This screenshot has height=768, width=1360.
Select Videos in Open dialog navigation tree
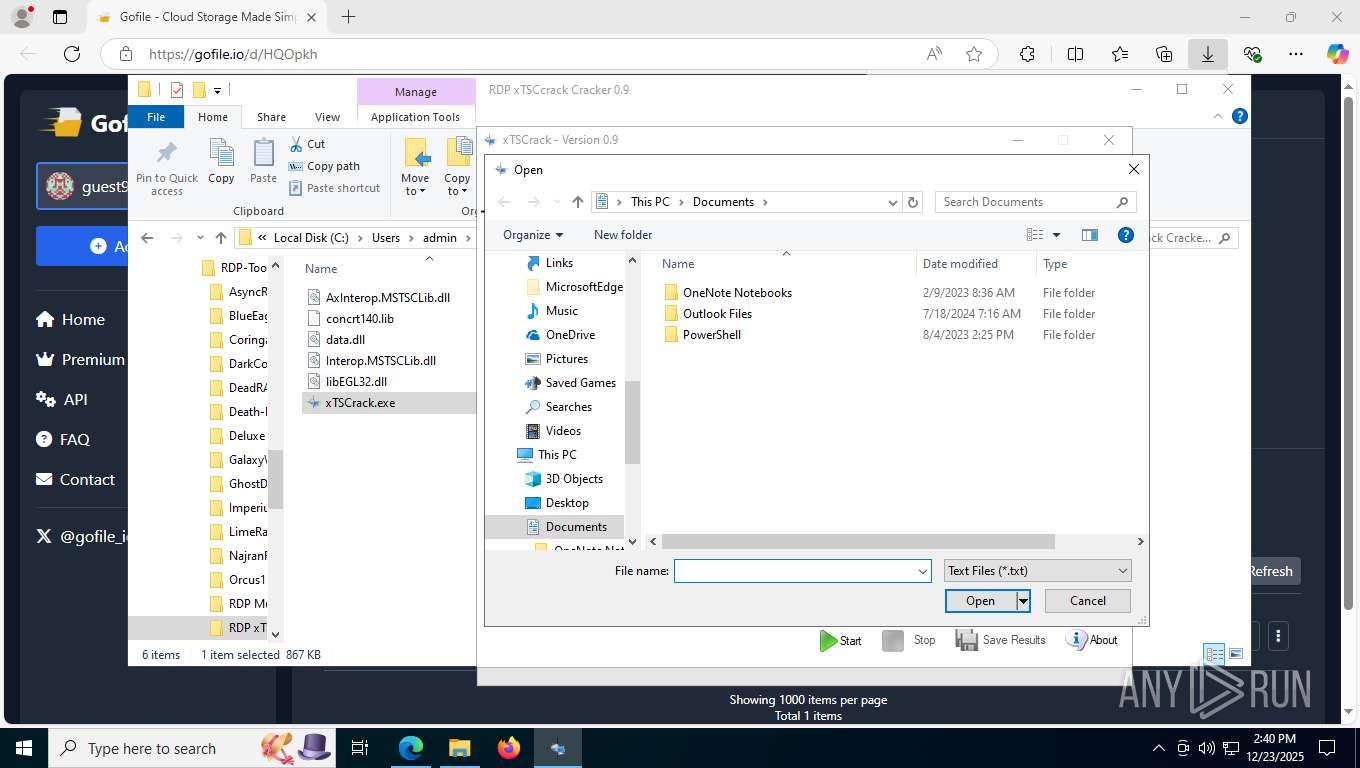pyautogui.click(x=563, y=431)
